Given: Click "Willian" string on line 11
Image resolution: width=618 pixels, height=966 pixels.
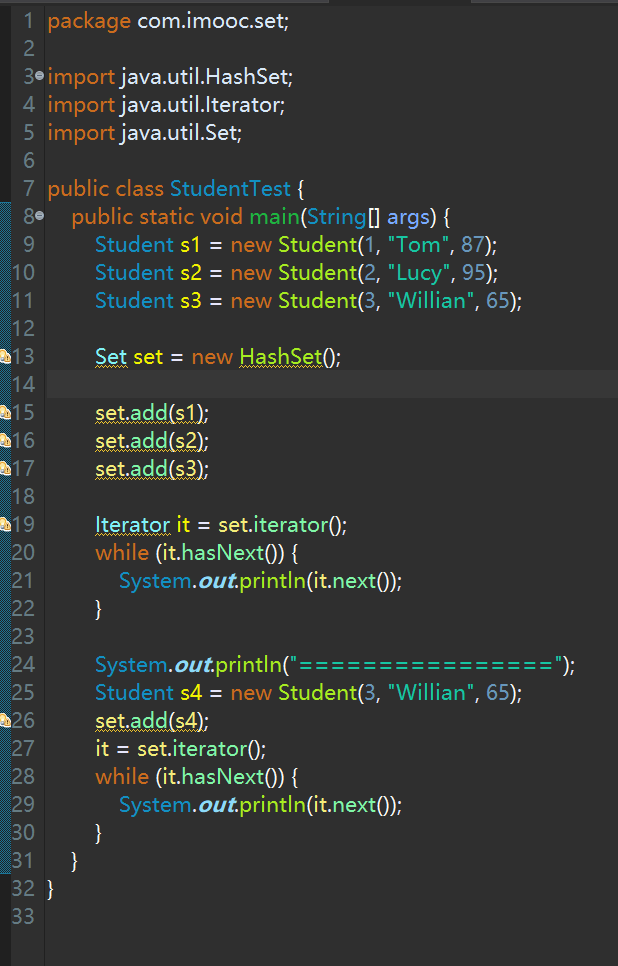Looking at the screenshot, I should click(x=431, y=301).
